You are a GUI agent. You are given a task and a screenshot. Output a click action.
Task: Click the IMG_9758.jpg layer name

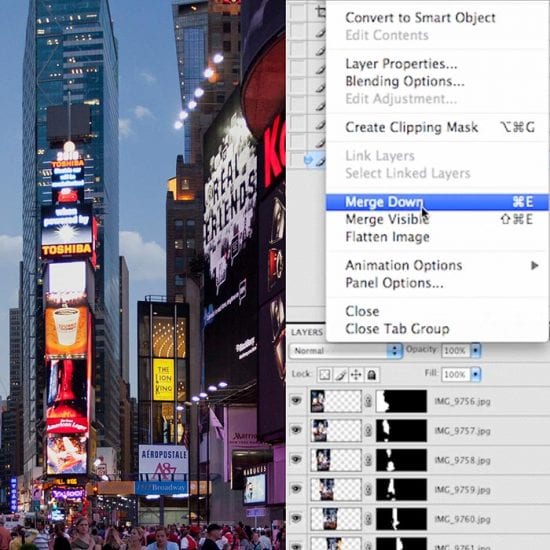(462, 460)
